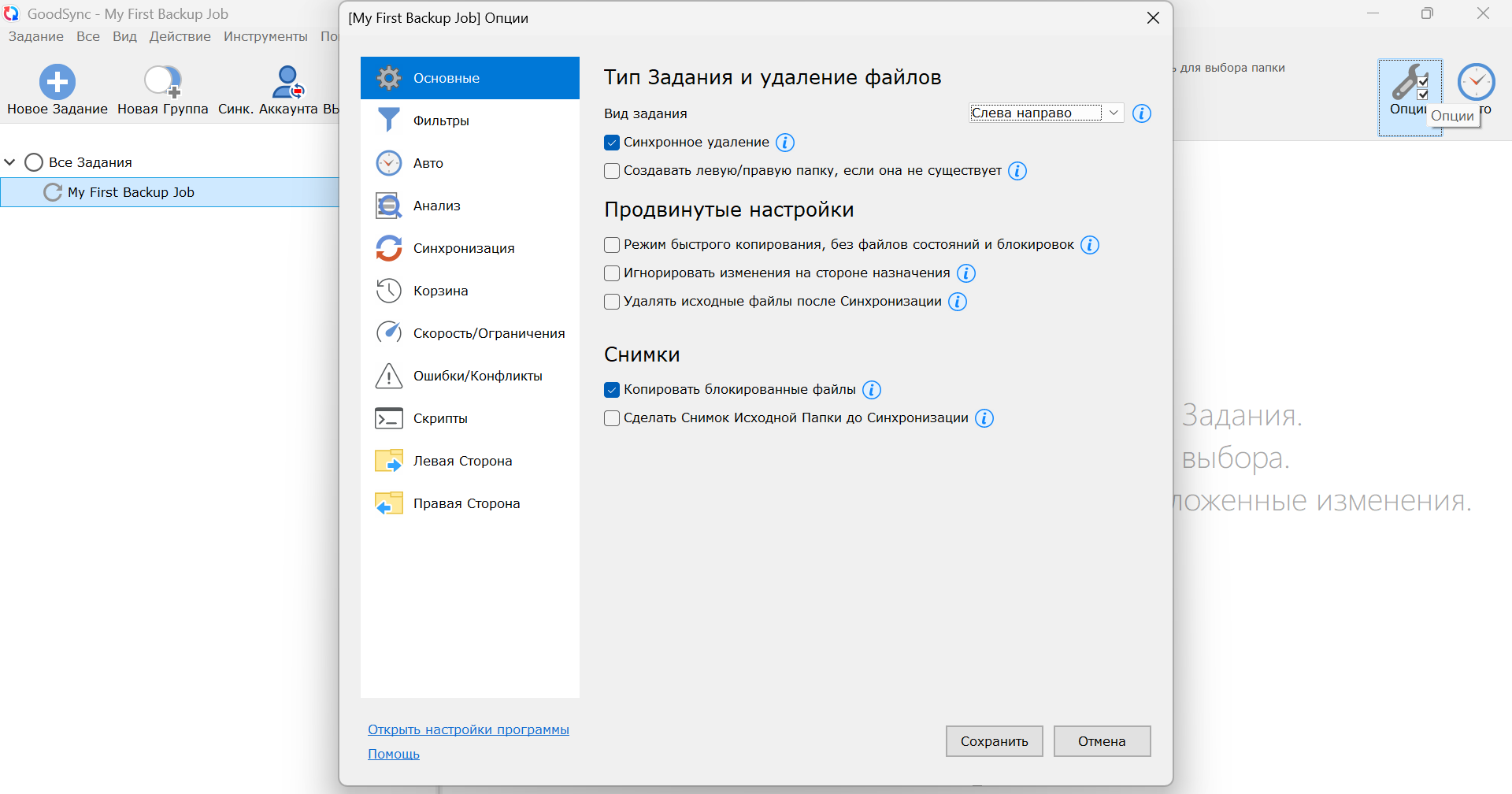1512x794 pixels.
Task: Open Ошибки/Конфликты warning section
Action: click(x=477, y=376)
